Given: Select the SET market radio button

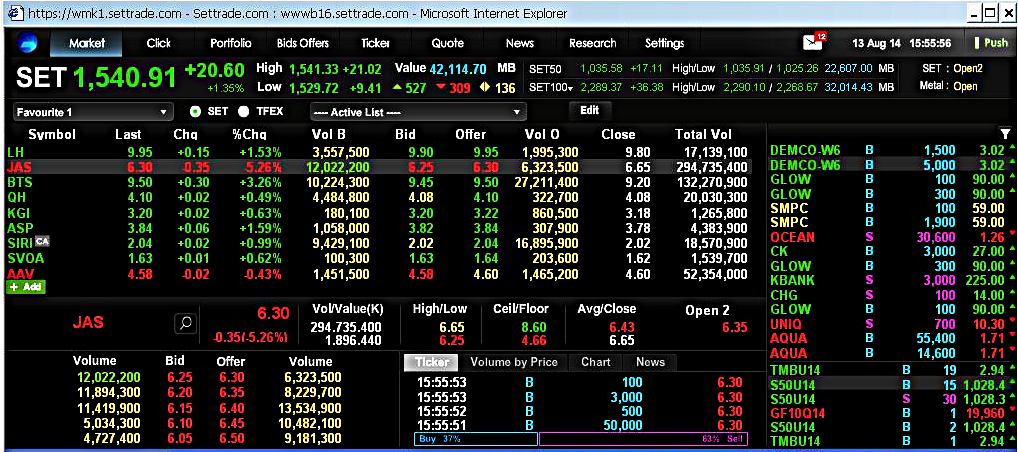Looking at the screenshot, I should (x=194, y=111).
